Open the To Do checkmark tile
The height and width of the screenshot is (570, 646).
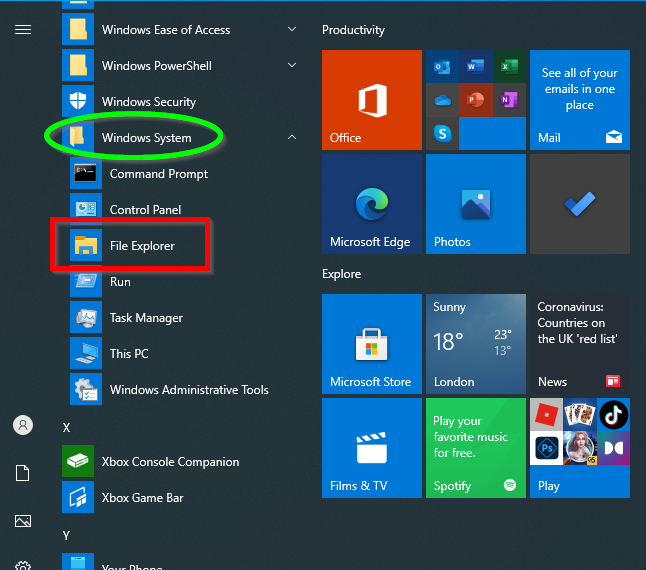point(580,204)
